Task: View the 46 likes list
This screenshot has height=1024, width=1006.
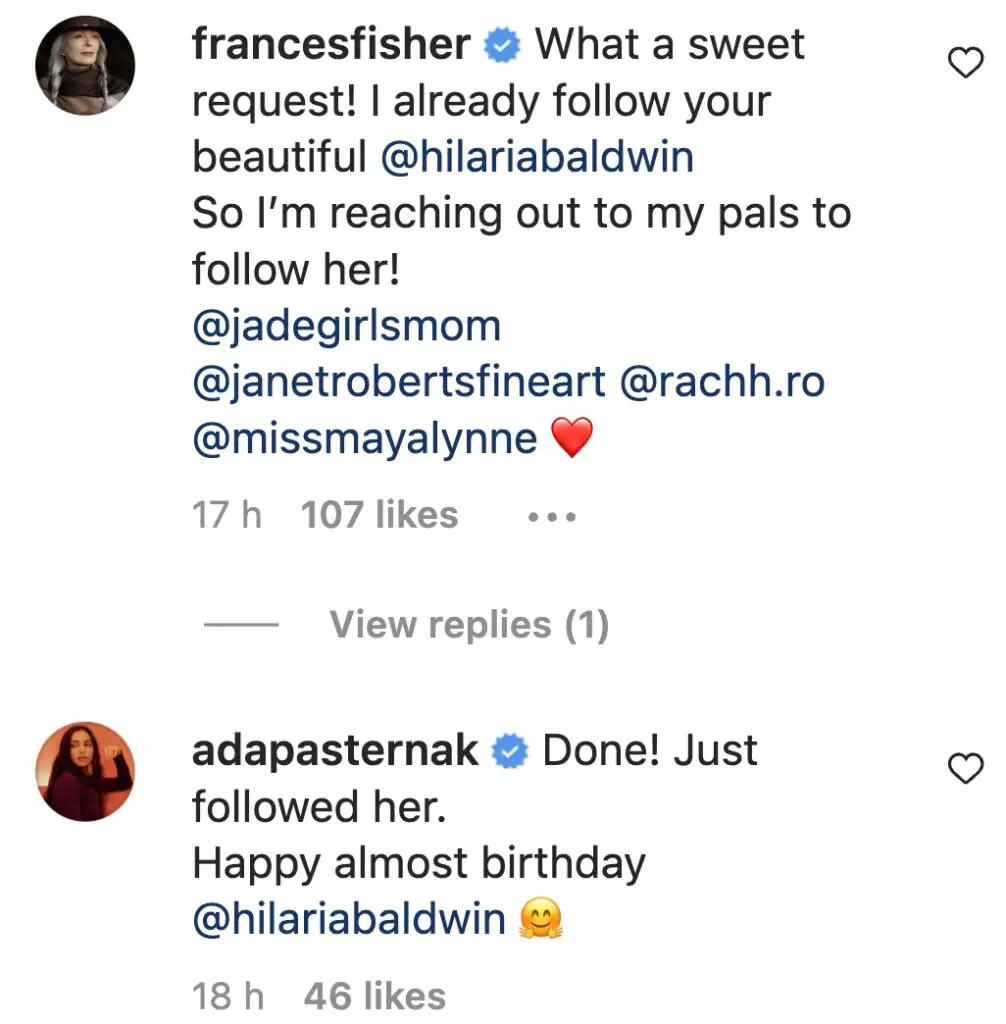Action: pyautogui.click(x=374, y=996)
